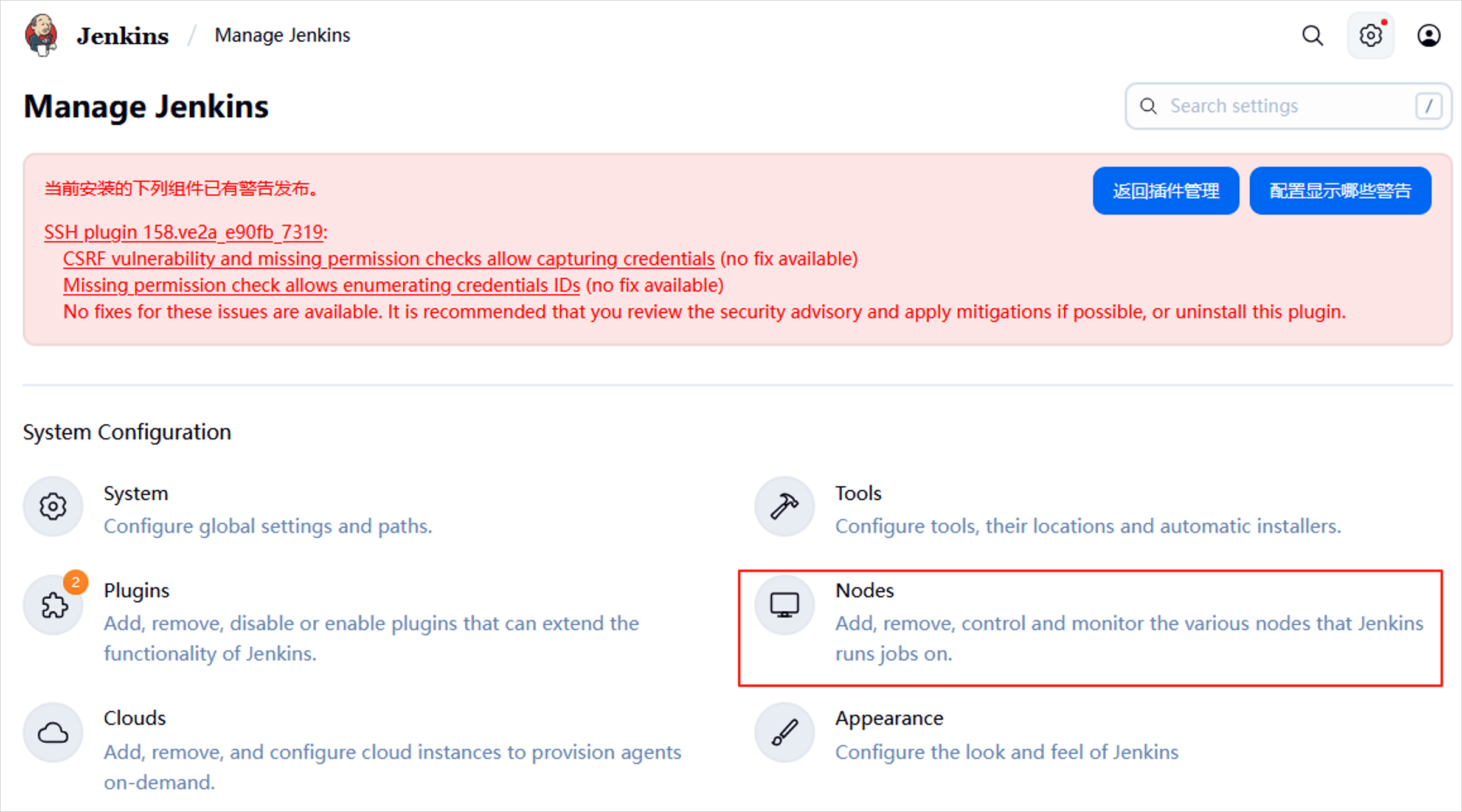Click the slash shortcut hint in search box

point(1429,106)
